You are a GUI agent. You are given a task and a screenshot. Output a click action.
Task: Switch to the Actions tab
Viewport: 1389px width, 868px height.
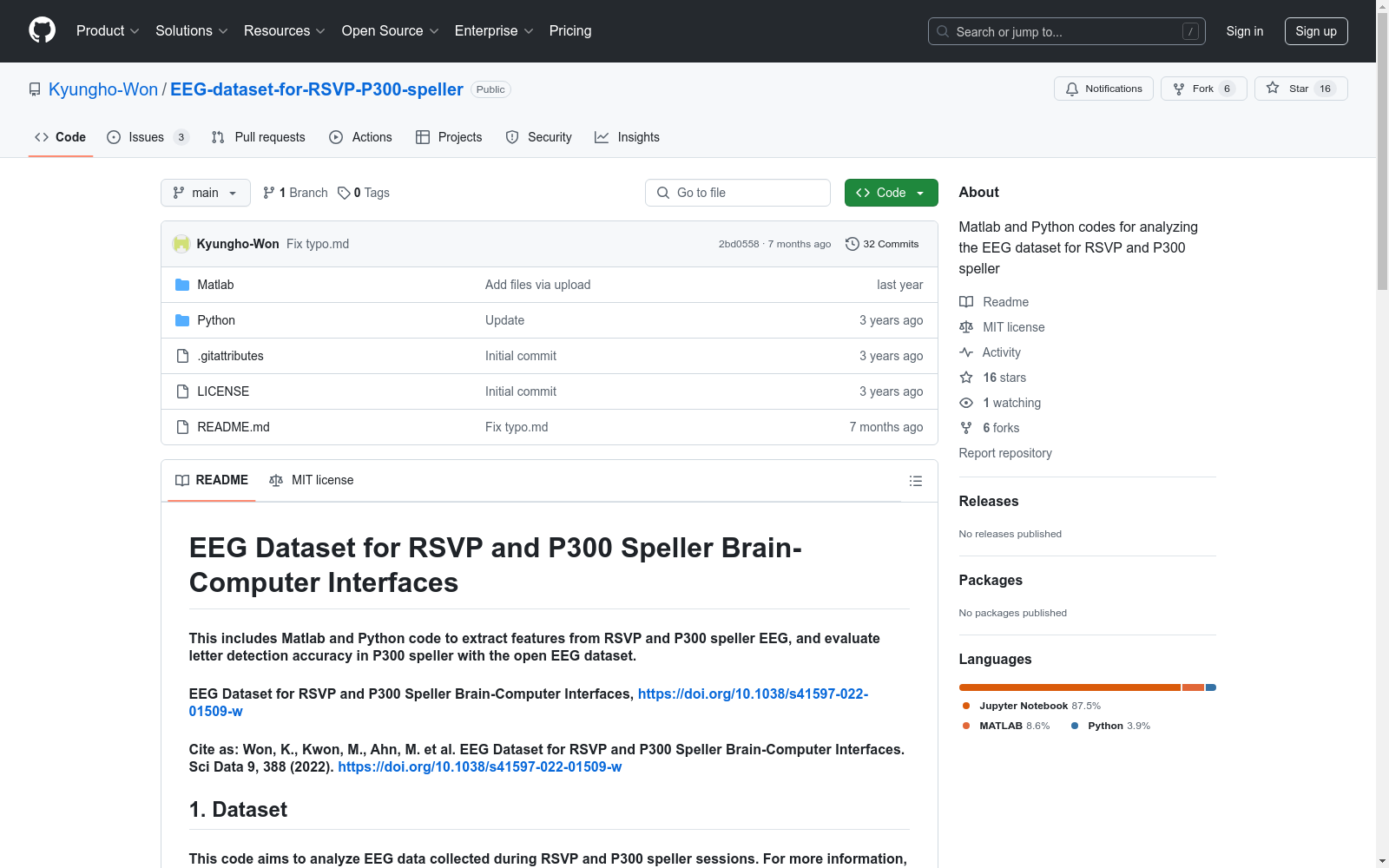click(360, 137)
